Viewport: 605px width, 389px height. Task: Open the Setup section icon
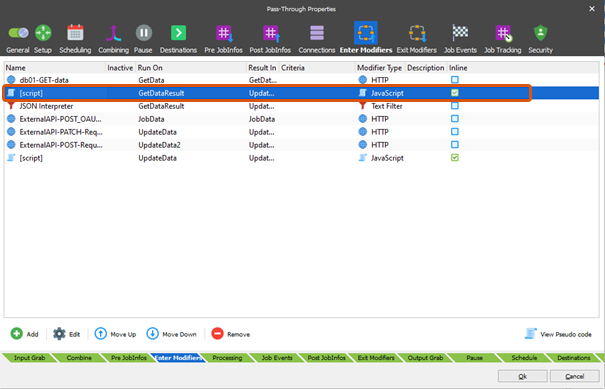tap(43, 33)
